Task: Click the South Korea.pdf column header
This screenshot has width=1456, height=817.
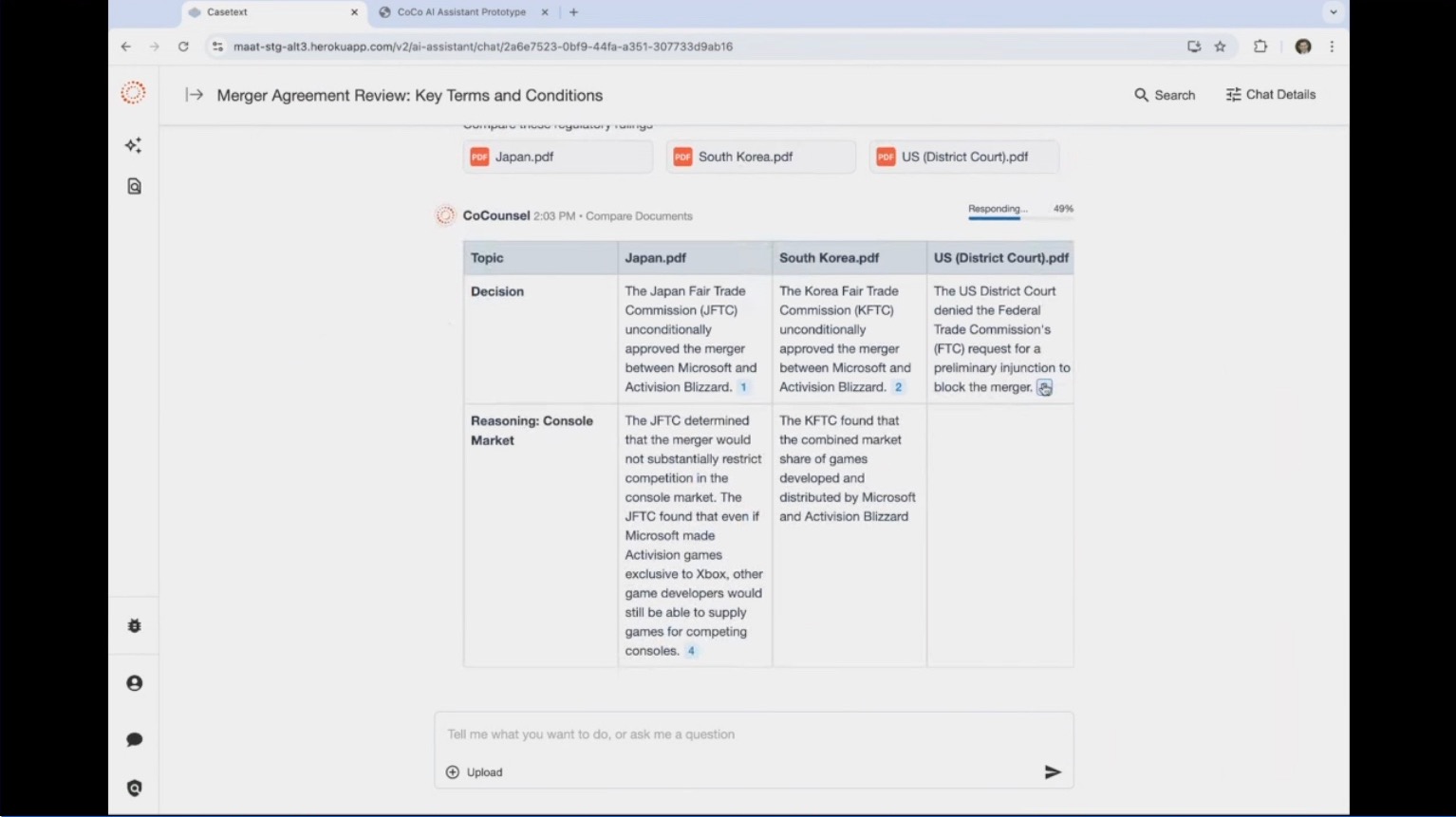Action: [849, 258]
